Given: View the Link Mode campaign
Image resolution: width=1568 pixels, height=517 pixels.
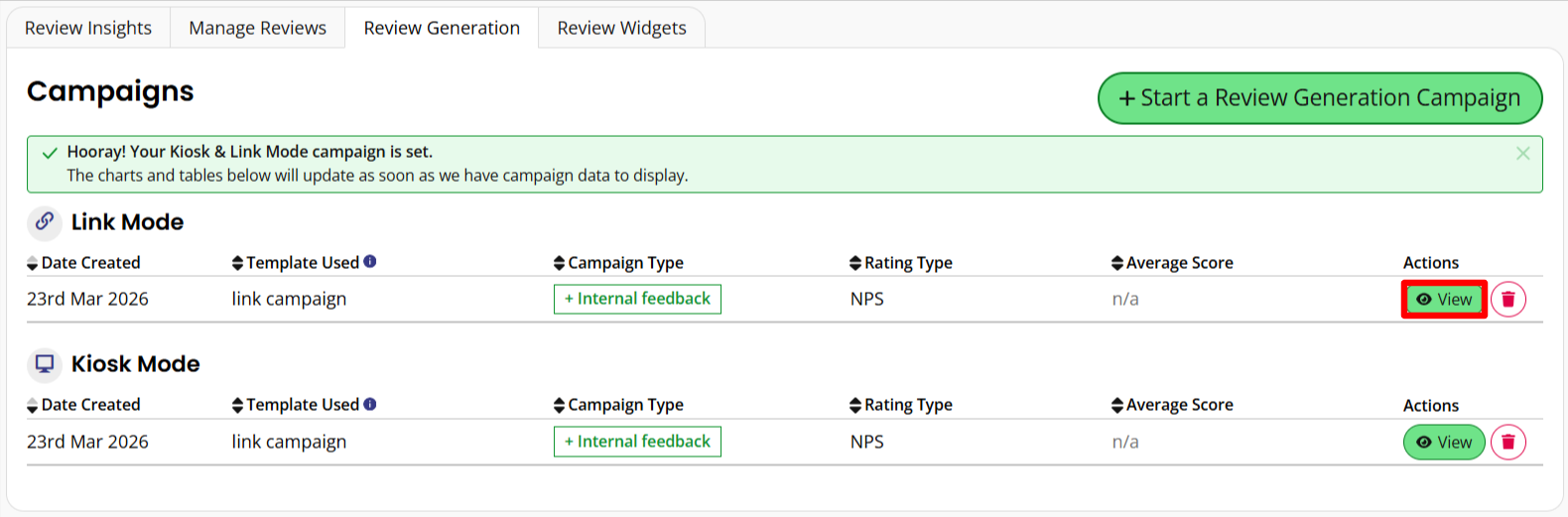Looking at the screenshot, I should pyautogui.click(x=1444, y=300).
